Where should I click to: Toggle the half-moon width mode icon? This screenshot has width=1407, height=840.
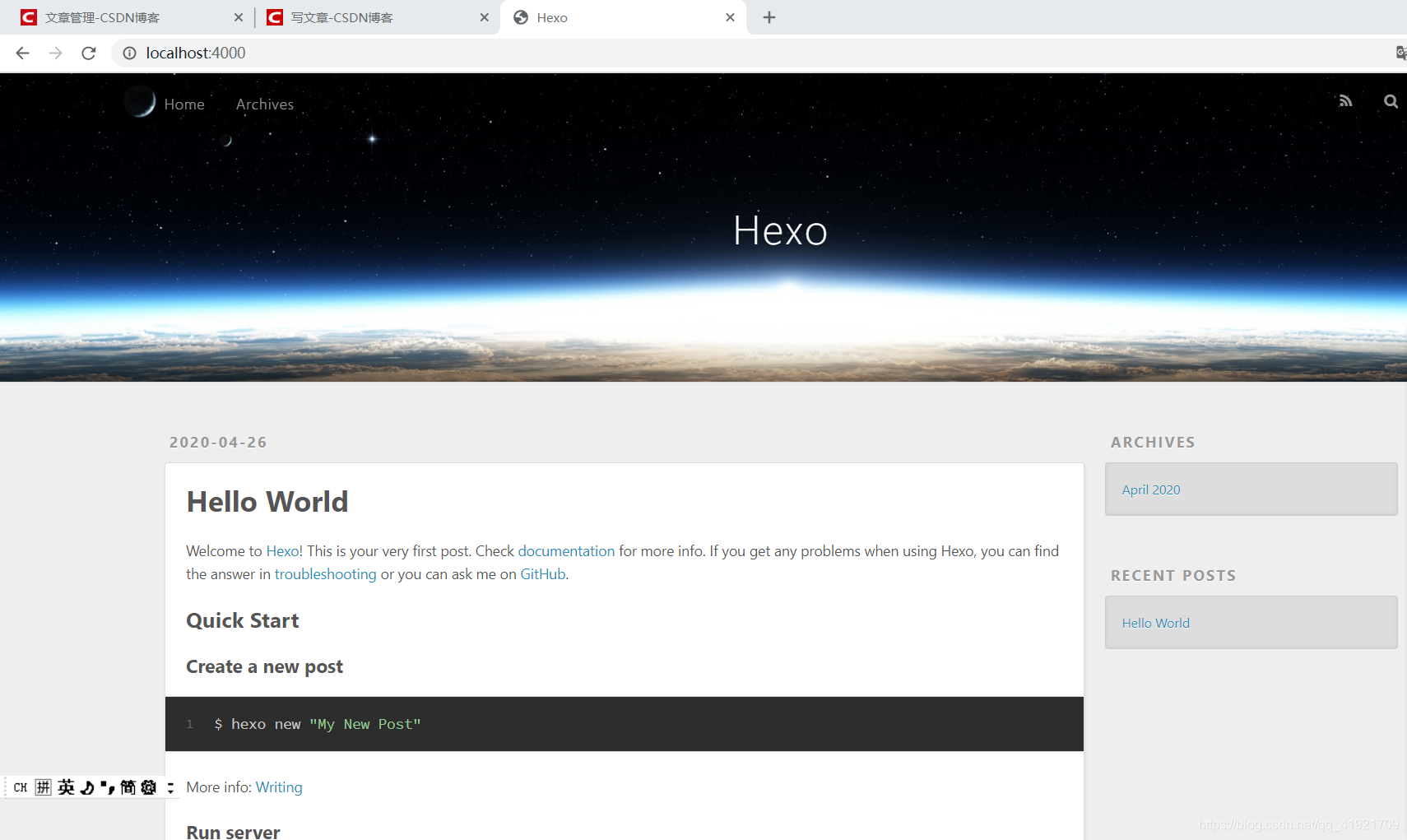[87, 787]
